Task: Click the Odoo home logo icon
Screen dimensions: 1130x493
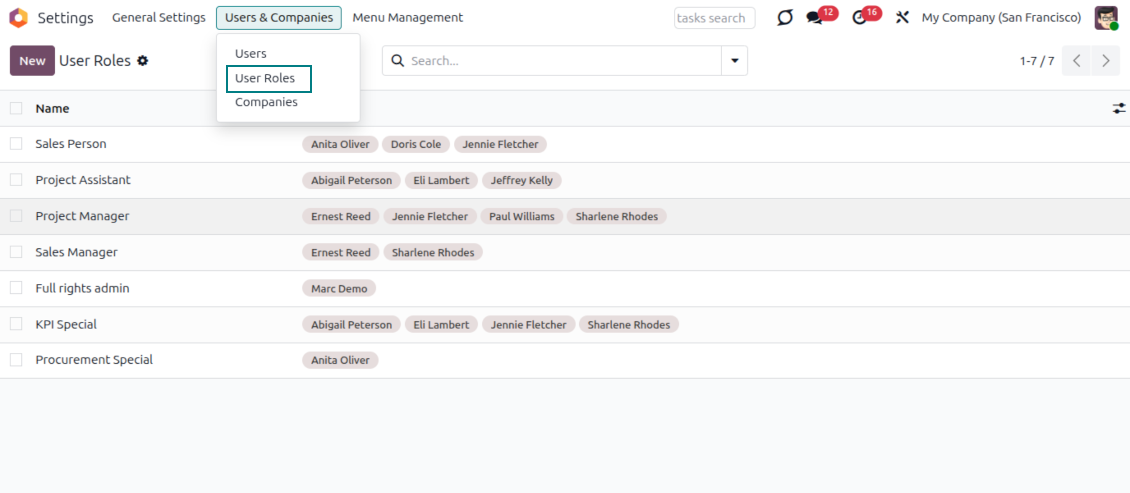Action: (x=18, y=18)
